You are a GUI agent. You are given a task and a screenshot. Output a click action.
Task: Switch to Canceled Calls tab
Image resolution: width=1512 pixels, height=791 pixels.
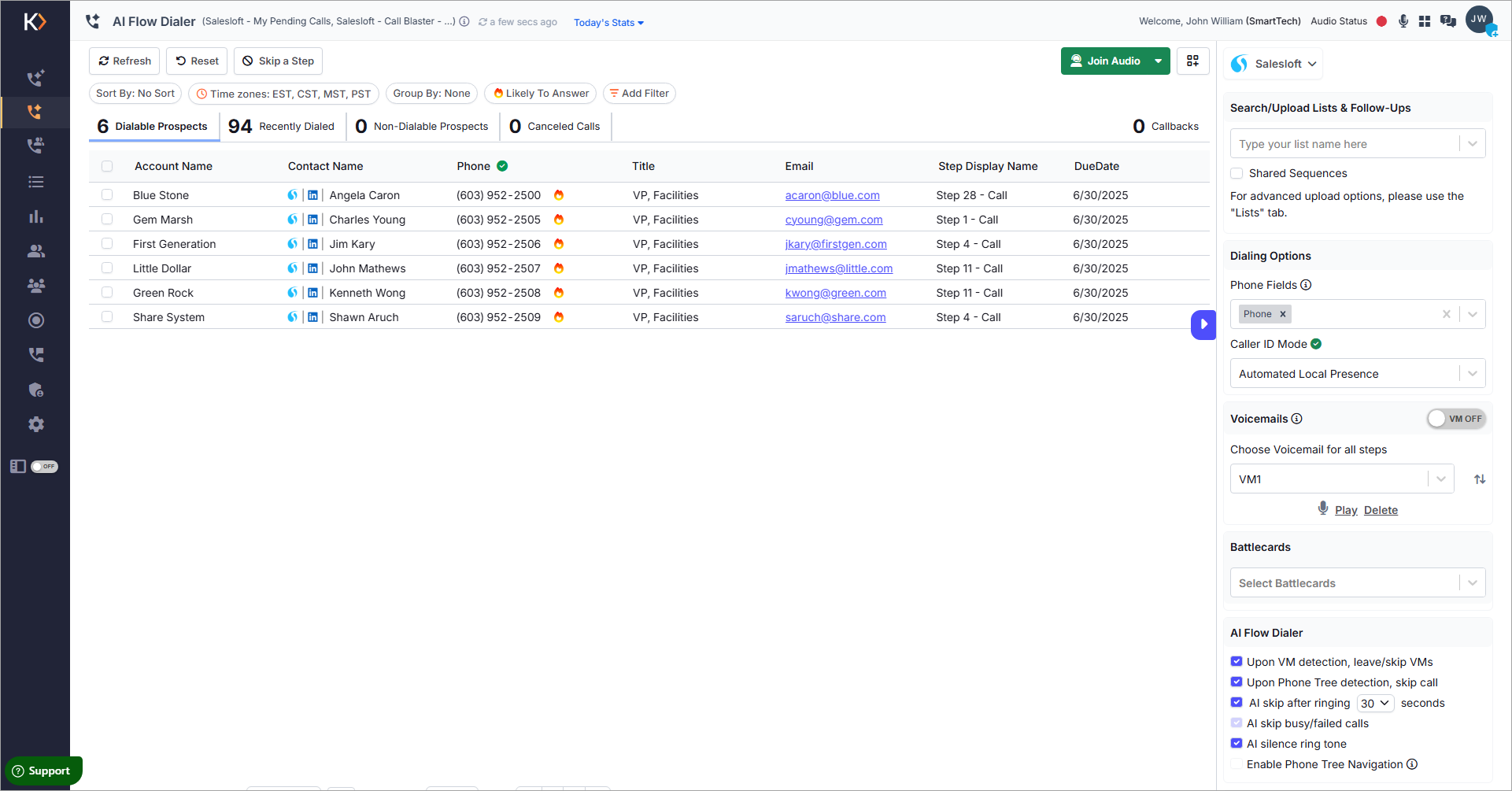[555, 126]
